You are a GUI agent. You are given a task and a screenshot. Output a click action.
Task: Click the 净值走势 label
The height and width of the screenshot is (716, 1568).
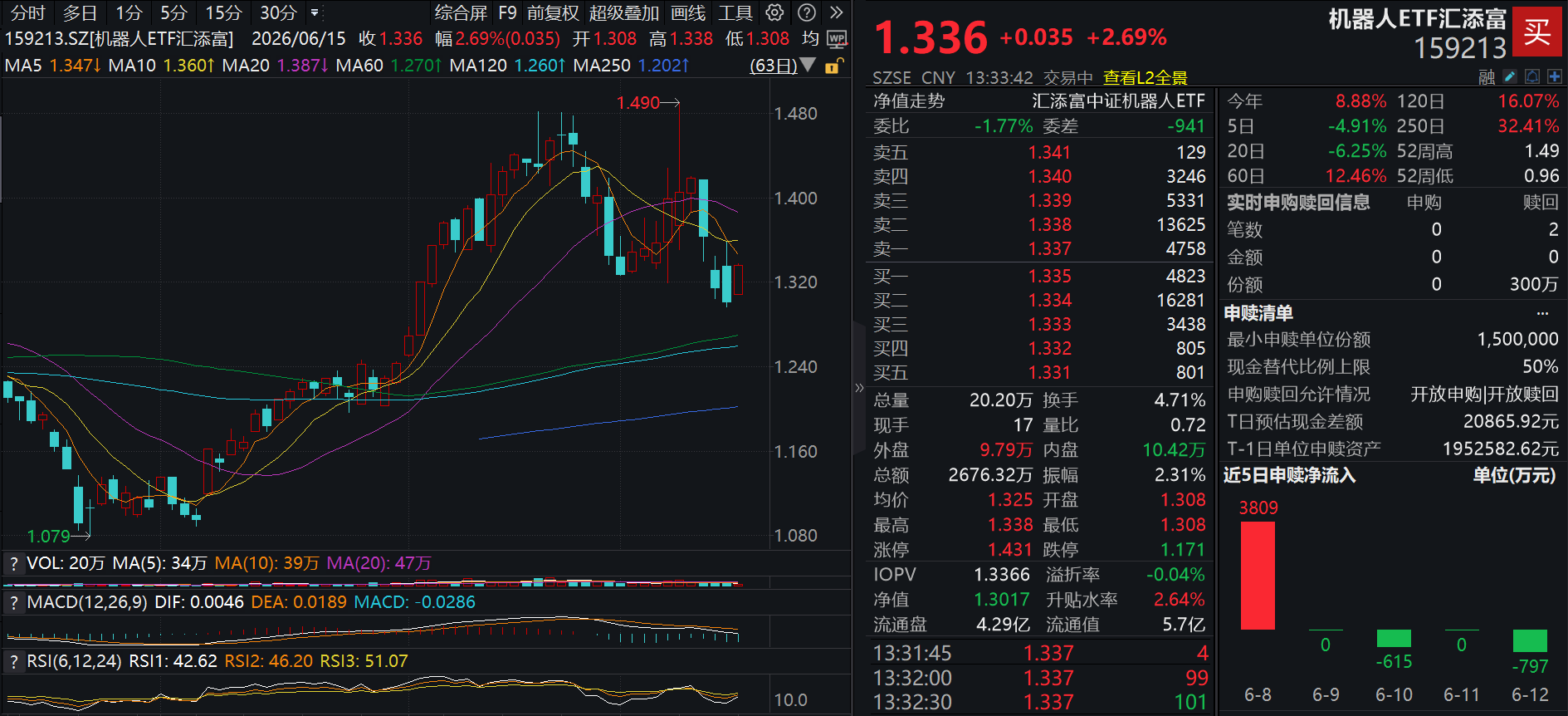[909, 101]
